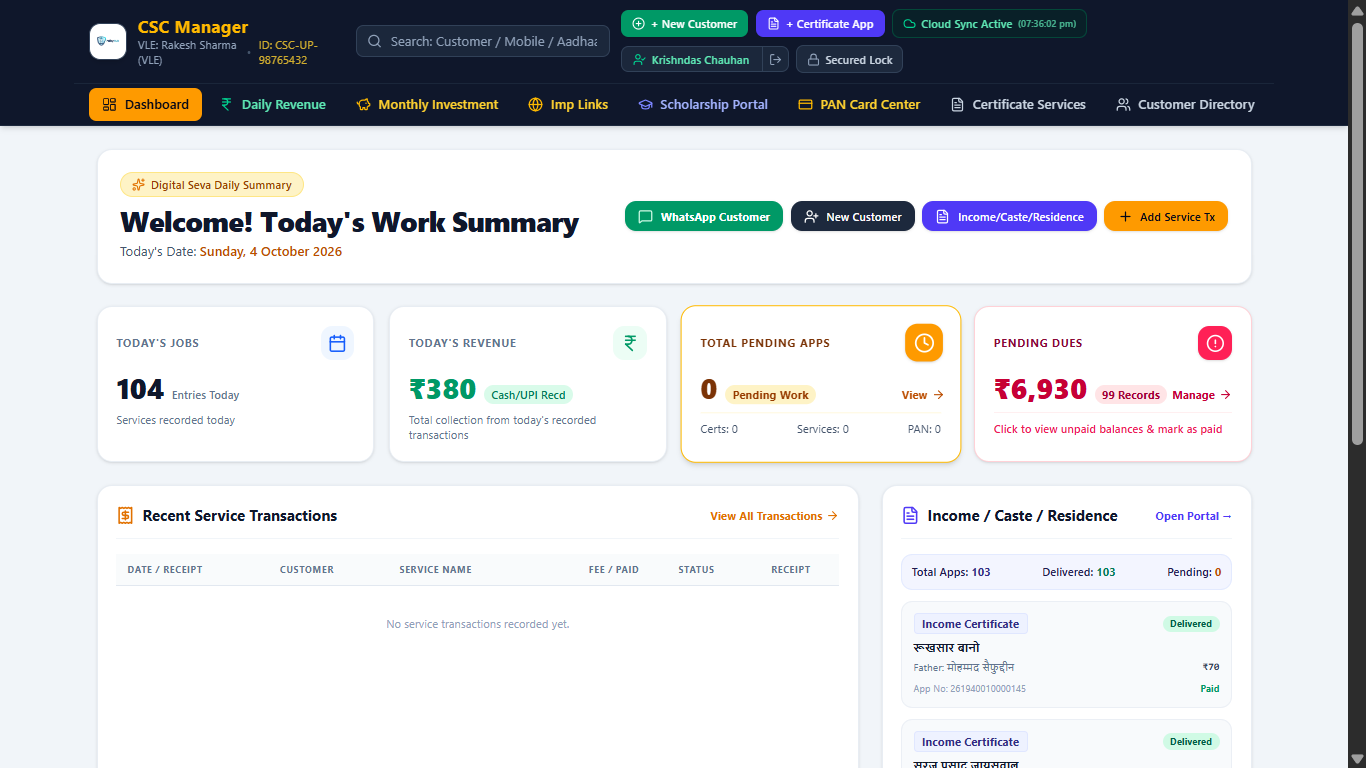The height and width of the screenshot is (768, 1366).
Task: Click the STATUS column header
Action: click(x=696, y=570)
